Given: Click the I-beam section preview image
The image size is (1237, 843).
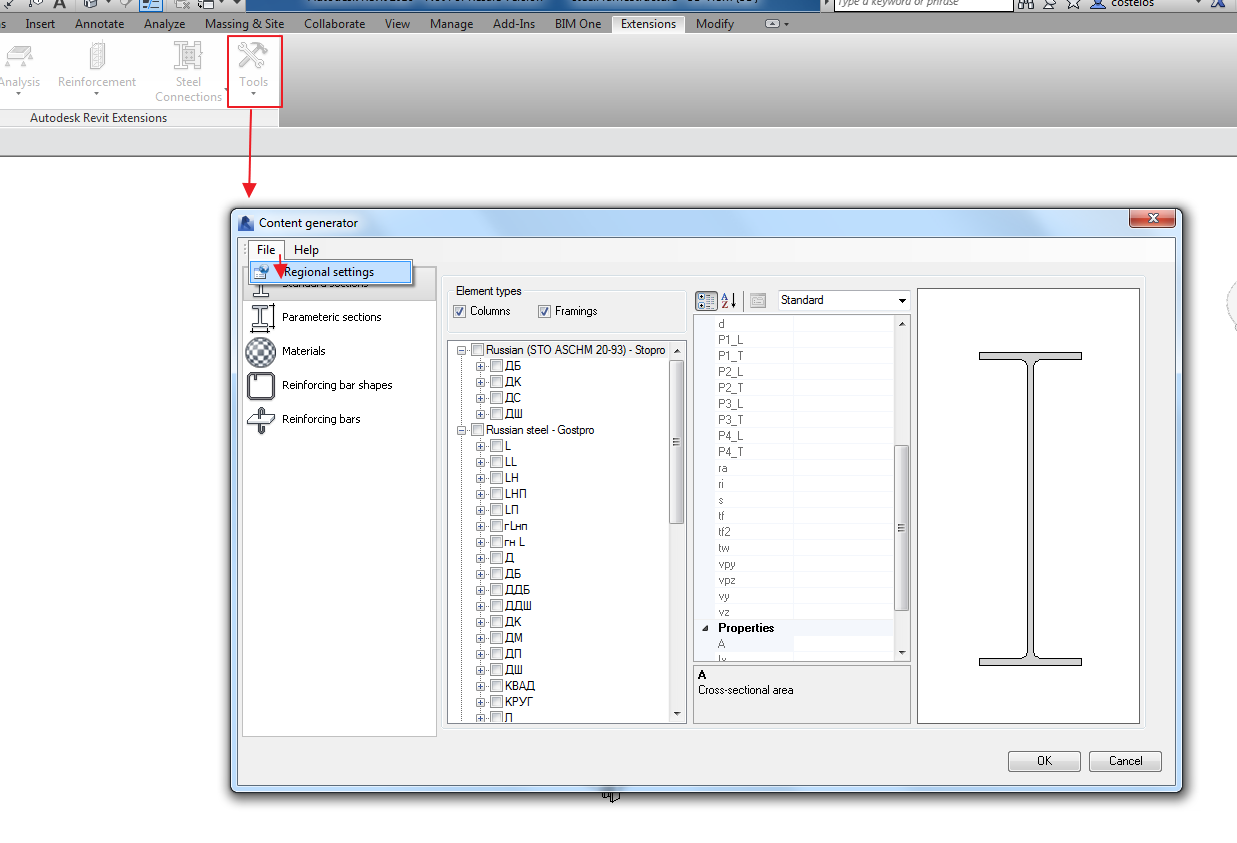Looking at the screenshot, I should [1030, 508].
